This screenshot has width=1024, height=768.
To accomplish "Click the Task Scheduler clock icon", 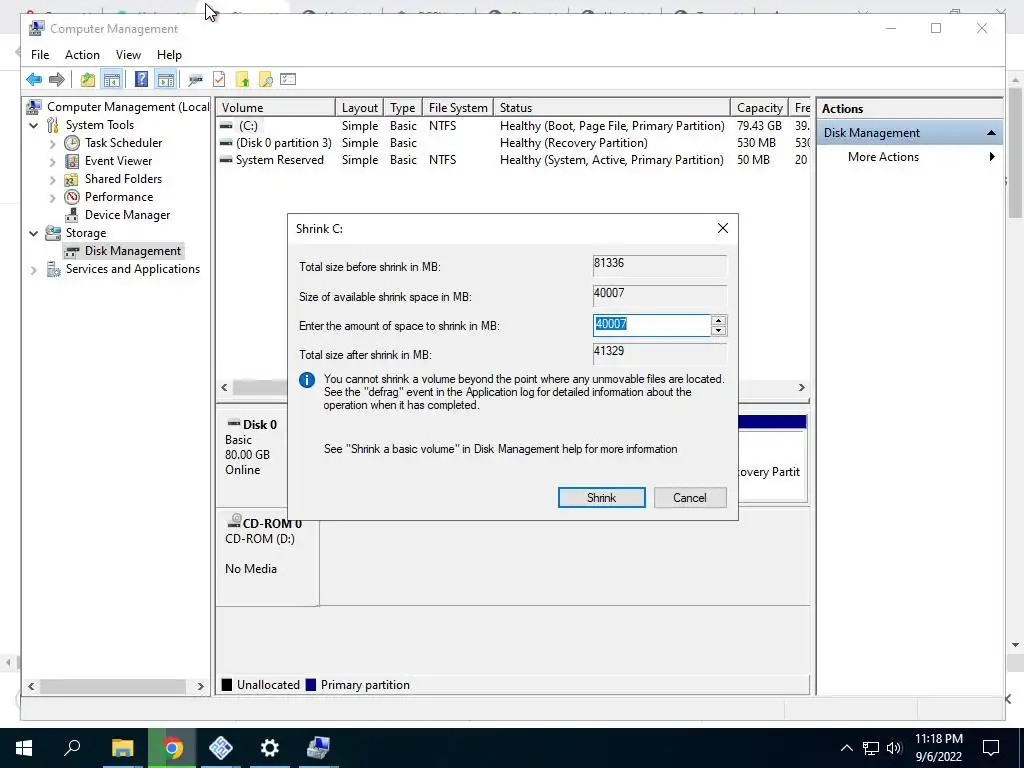I will coord(72,142).
